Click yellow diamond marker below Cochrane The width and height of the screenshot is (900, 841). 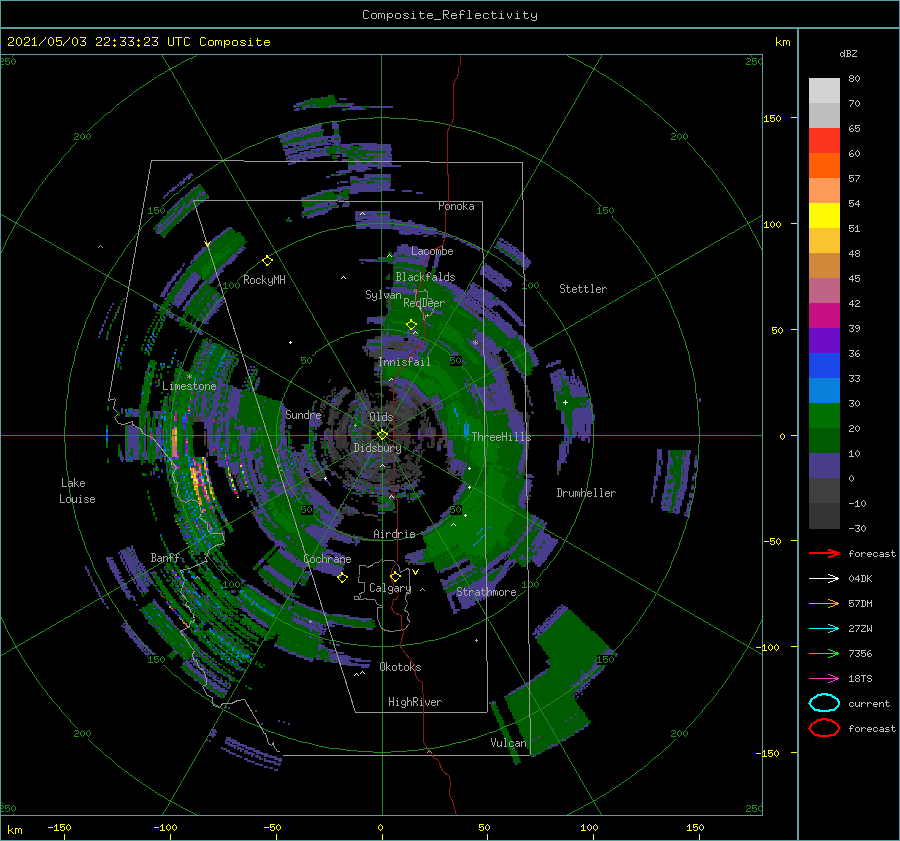342,577
